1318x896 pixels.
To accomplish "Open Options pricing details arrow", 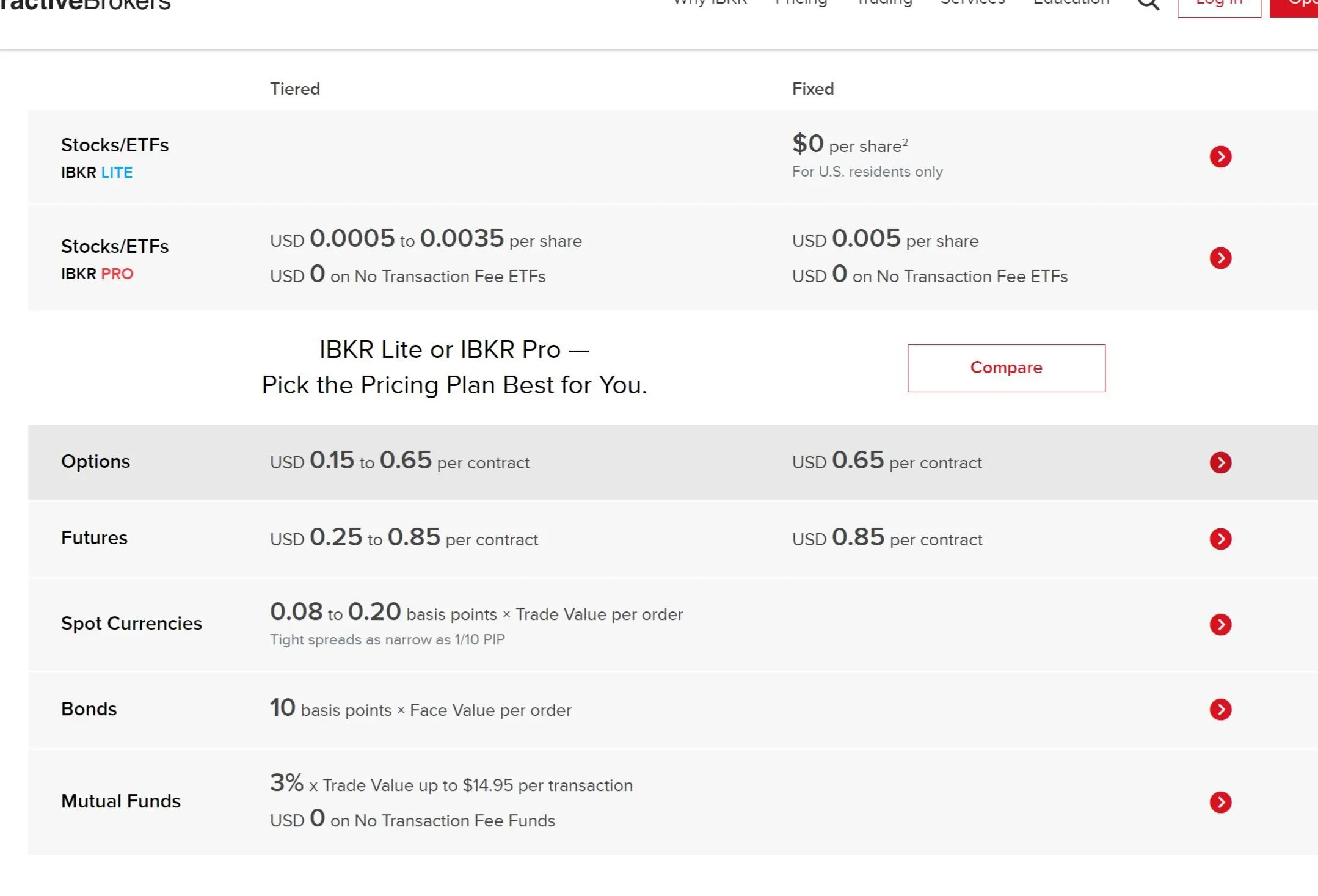I will click(x=1220, y=462).
